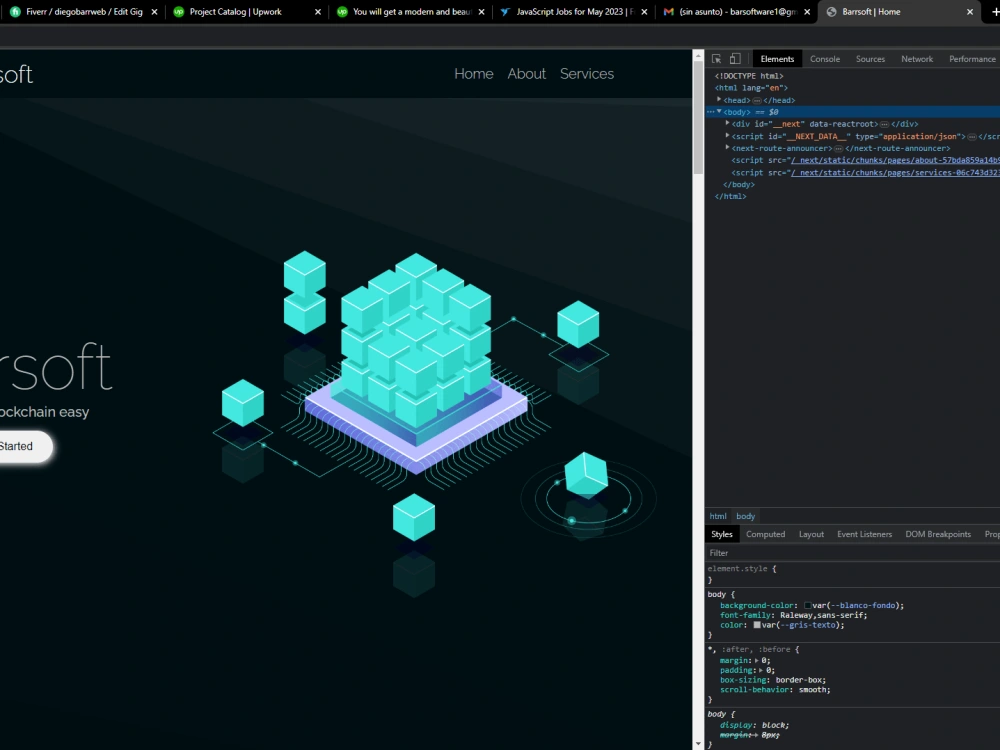Click the scroll-behavior smooth value

point(814,690)
